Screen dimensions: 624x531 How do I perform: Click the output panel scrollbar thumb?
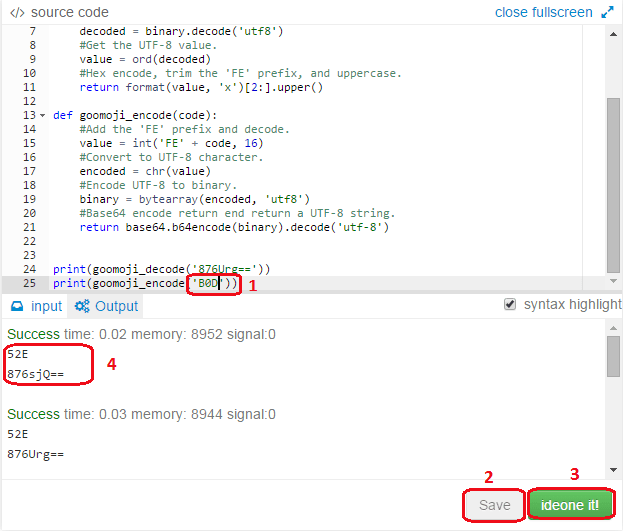[x=613, y=356]
